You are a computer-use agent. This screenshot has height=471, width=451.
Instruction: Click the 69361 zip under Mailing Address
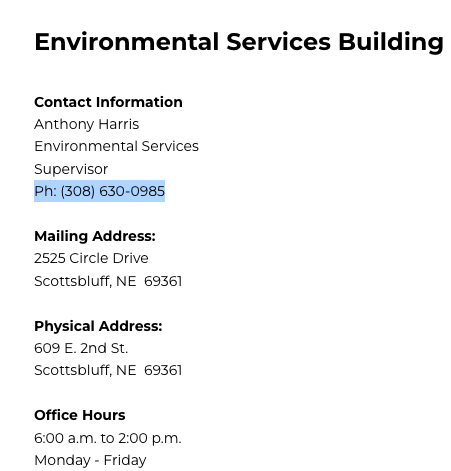click(x=163, y=281)
